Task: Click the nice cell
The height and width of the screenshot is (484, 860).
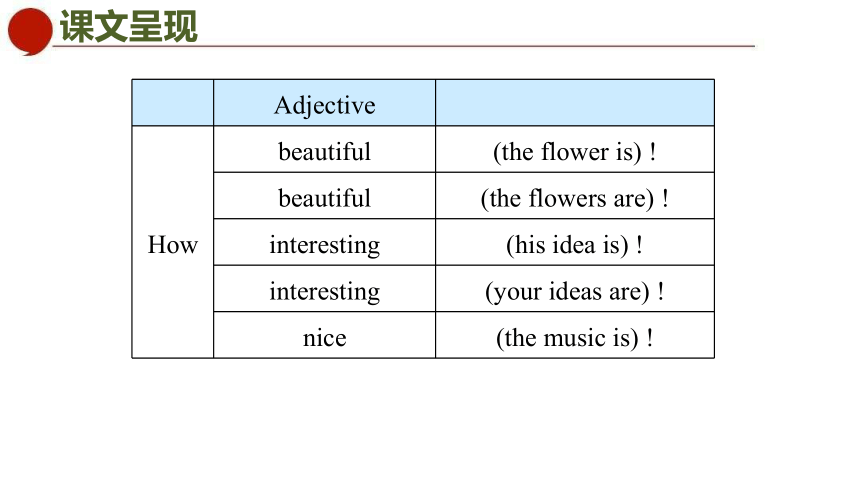Action: tap(325, 335)
